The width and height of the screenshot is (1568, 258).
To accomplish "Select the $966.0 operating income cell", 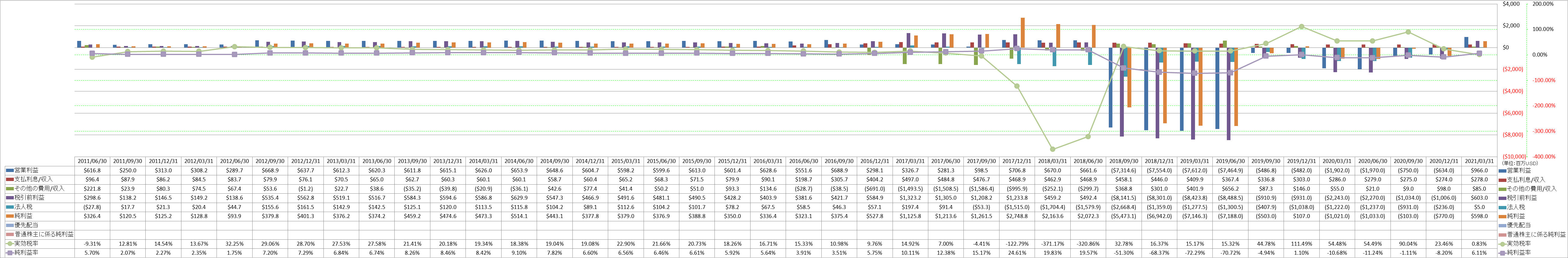I will tap(1479, 171).
